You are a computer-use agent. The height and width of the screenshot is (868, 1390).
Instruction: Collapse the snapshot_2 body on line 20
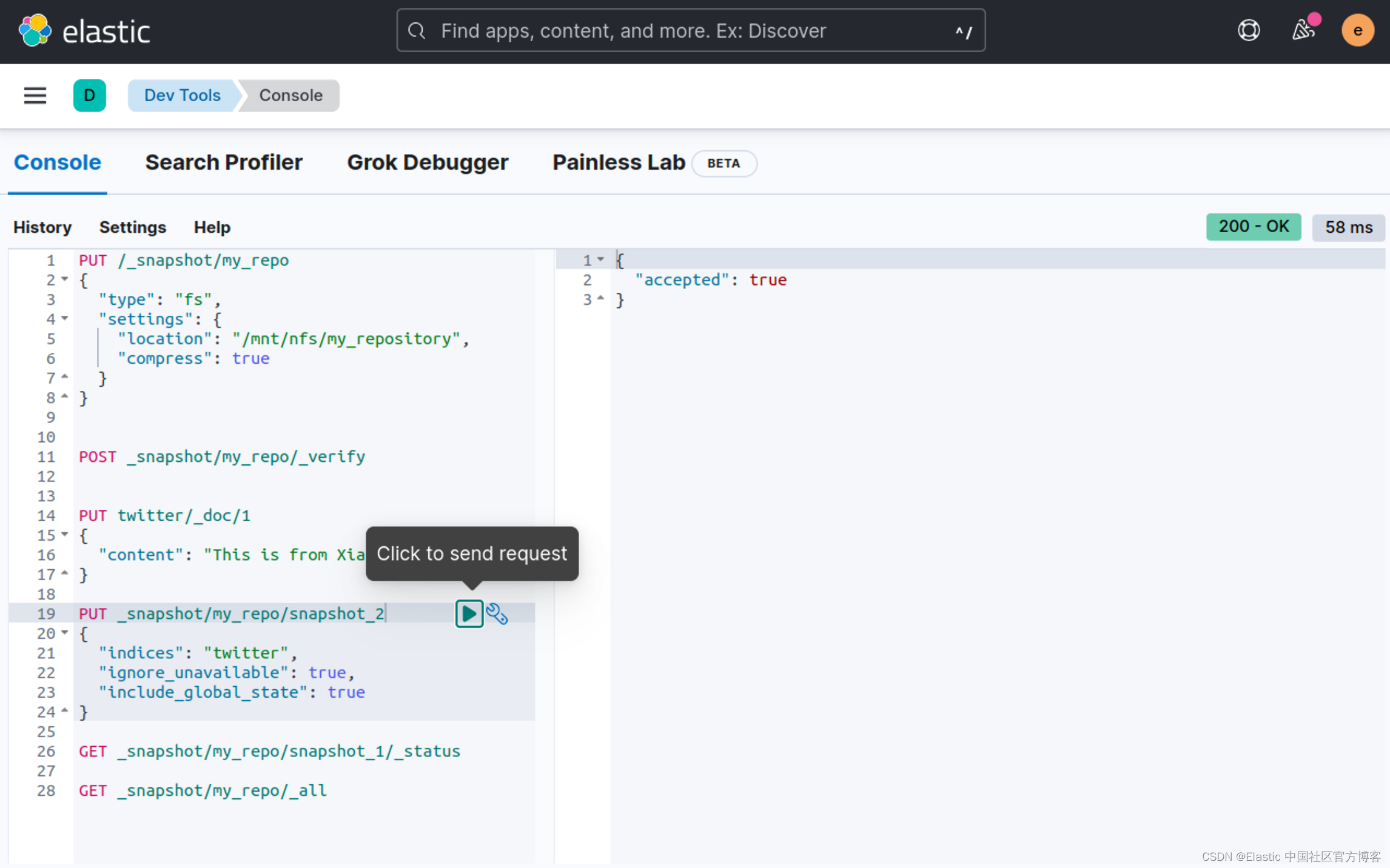point(65,633)
